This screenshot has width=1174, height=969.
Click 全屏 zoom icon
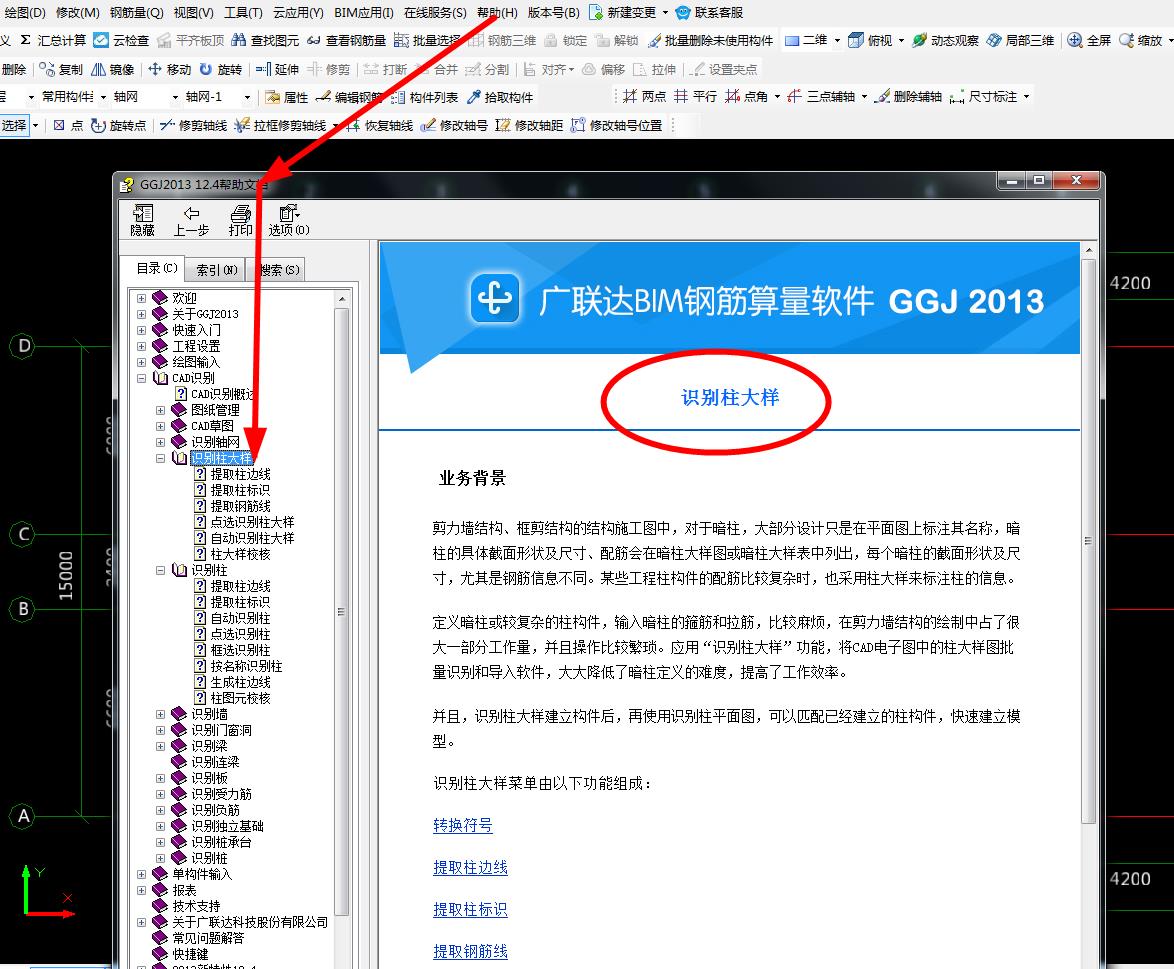click(x=1074, y=40)
